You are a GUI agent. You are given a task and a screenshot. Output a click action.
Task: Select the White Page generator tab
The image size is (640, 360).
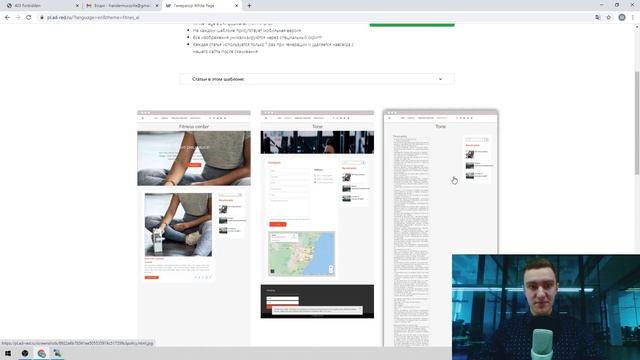pyautogui.click(x=202, y=6)
